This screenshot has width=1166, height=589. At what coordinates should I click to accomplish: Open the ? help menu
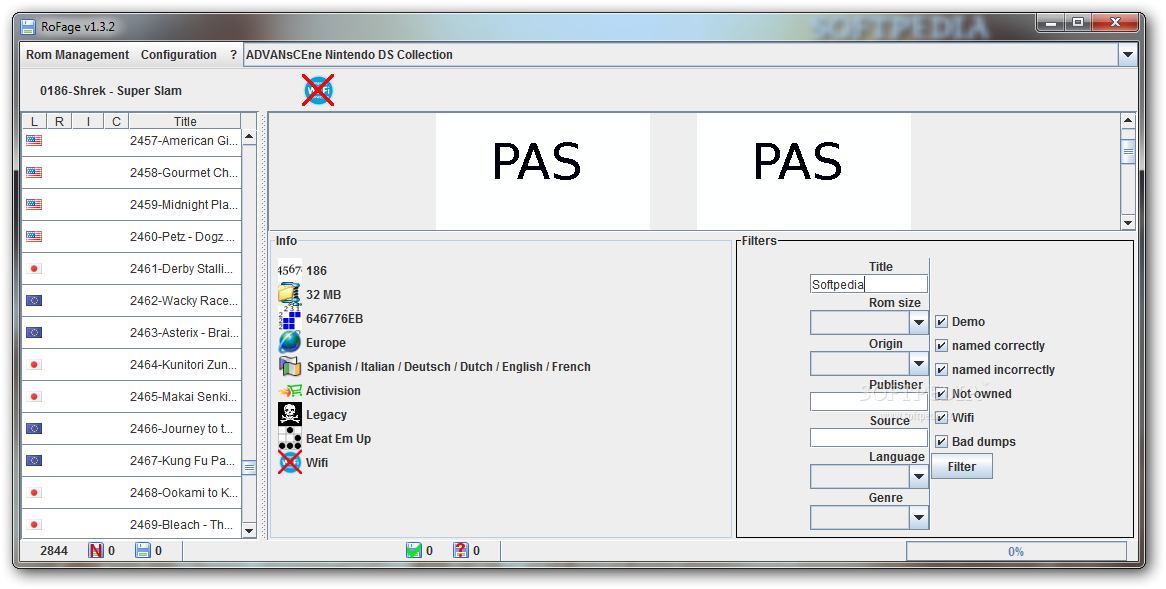(x=233, y=54)
